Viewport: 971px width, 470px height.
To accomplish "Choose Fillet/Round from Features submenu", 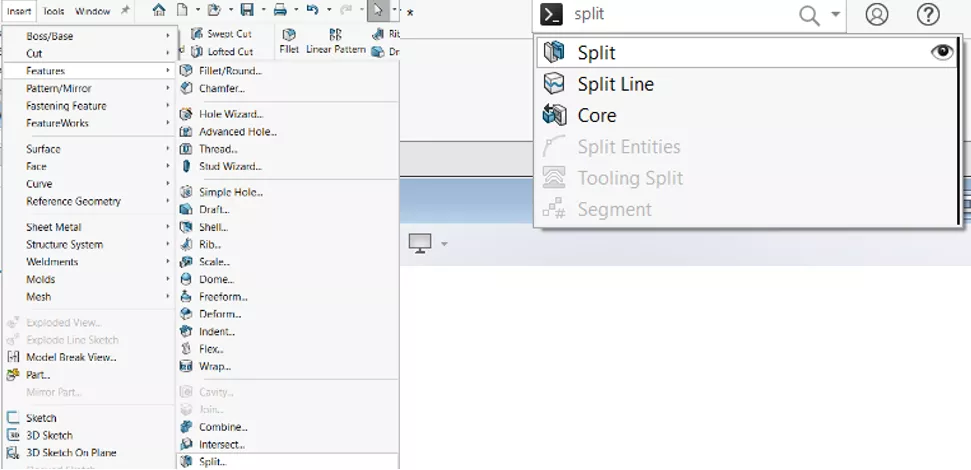I will coord(287,71).
